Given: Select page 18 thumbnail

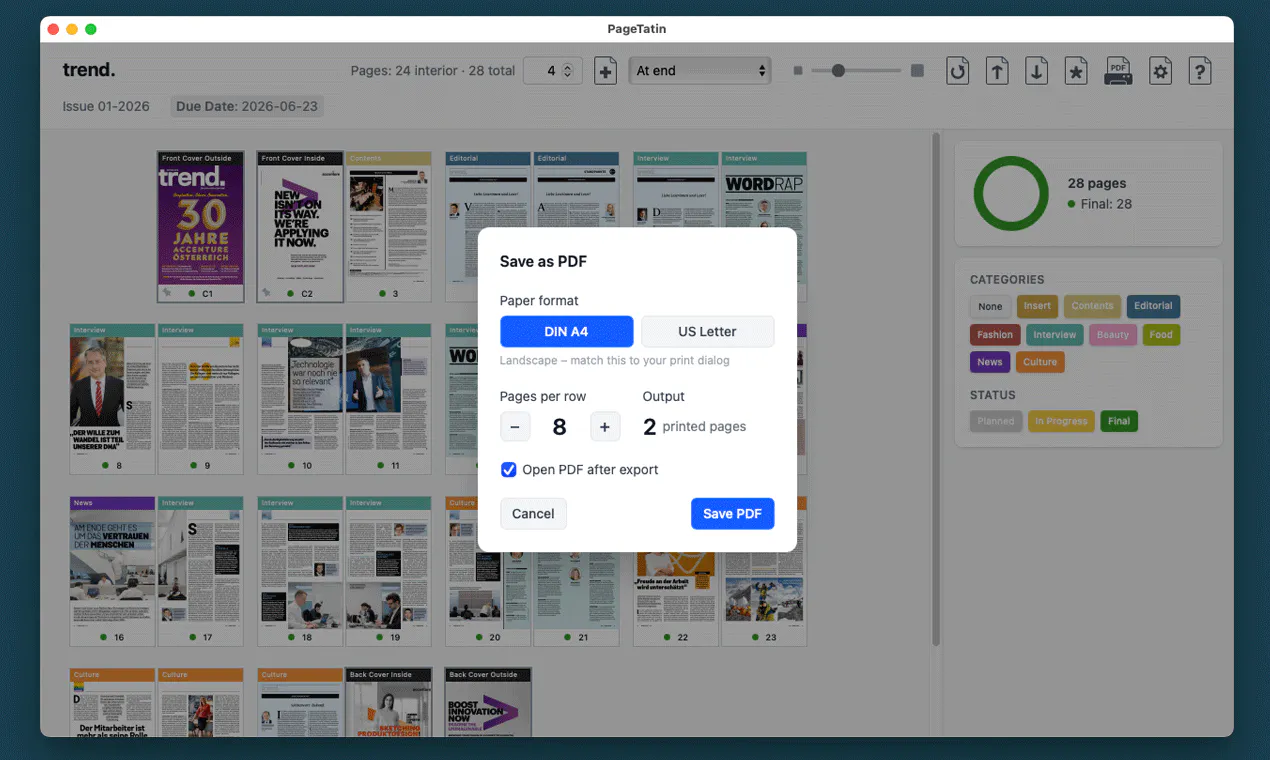Looking at the screenshot, I should 300,571.
